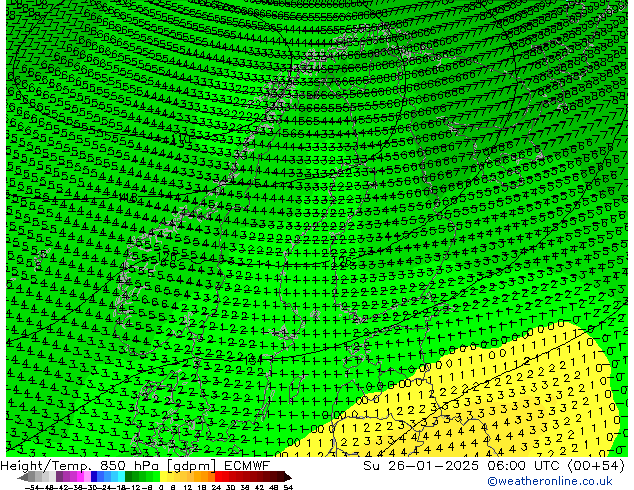Click the '42' legend label right of zero
Image resolution: width=634 pixels, height=490 pixels.
point(260,488)
